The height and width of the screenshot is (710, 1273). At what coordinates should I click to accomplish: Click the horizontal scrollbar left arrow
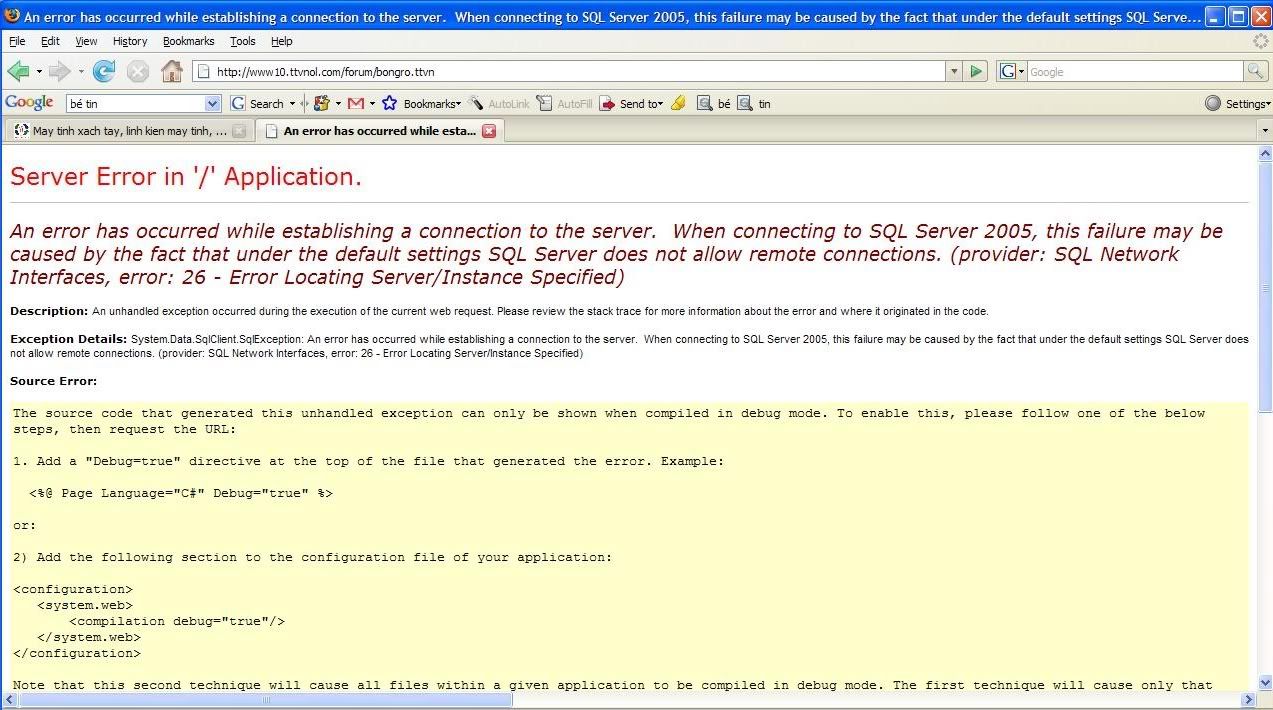coord(9,699)
